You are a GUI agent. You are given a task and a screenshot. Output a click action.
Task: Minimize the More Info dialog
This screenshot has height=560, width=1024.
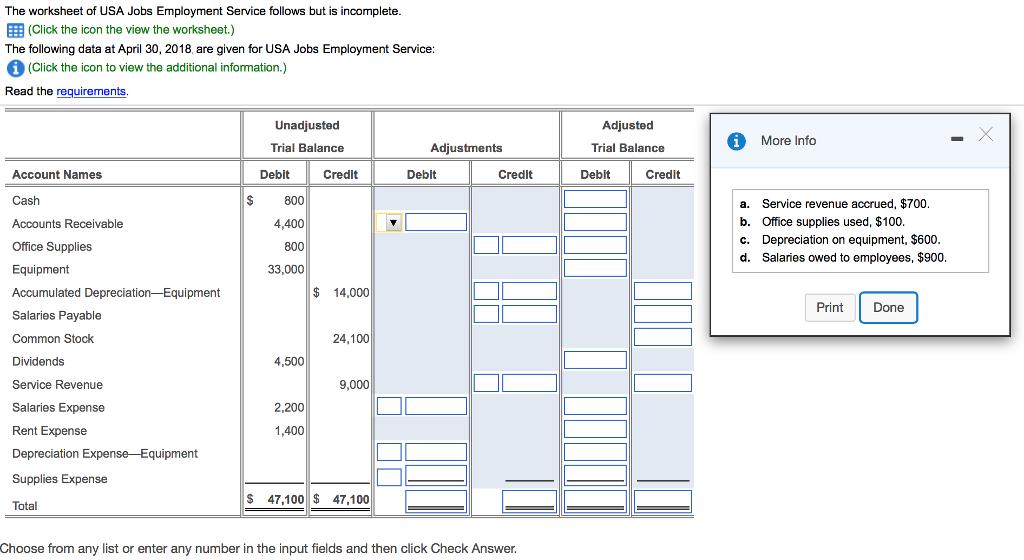pos(957,139)
